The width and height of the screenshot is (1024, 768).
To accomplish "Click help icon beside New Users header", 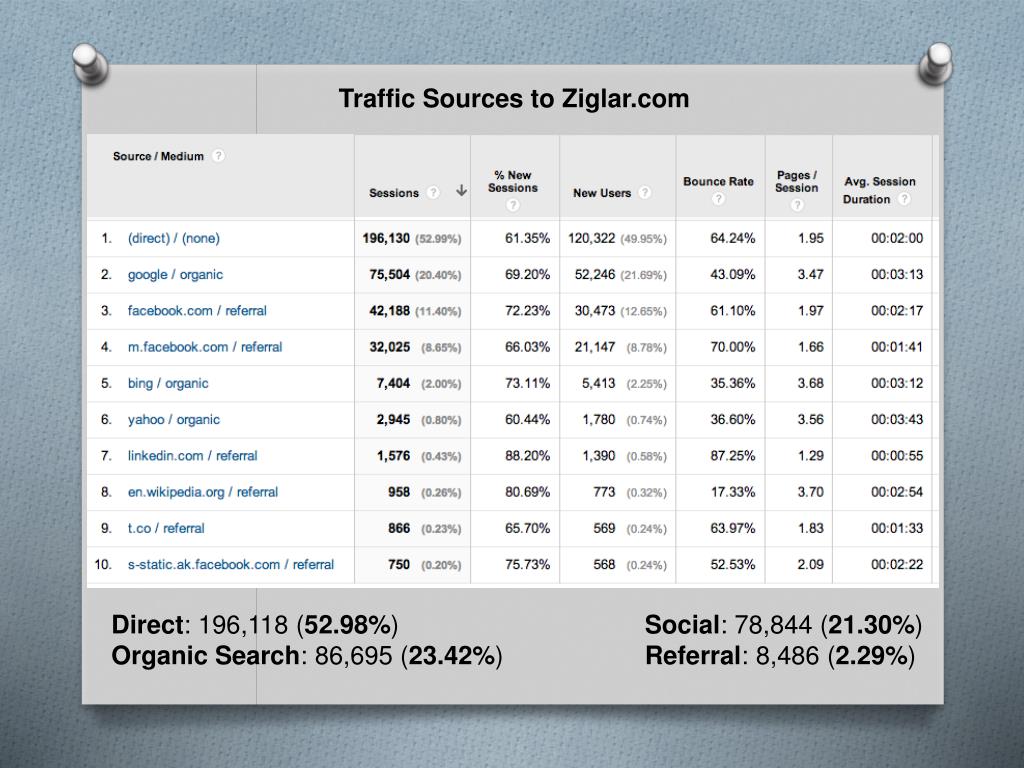I will coord(645,193).
